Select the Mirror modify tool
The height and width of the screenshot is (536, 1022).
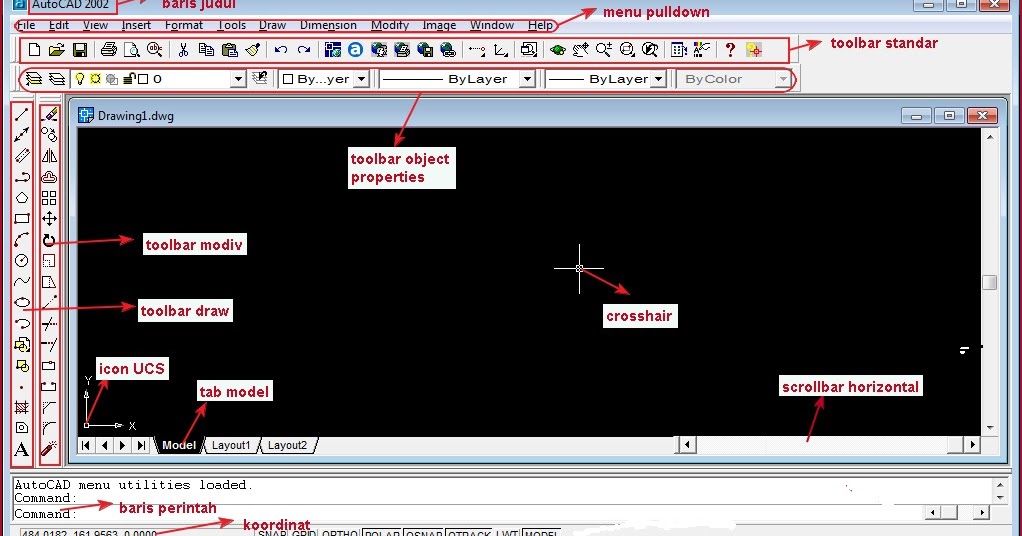tap(49, 156)
